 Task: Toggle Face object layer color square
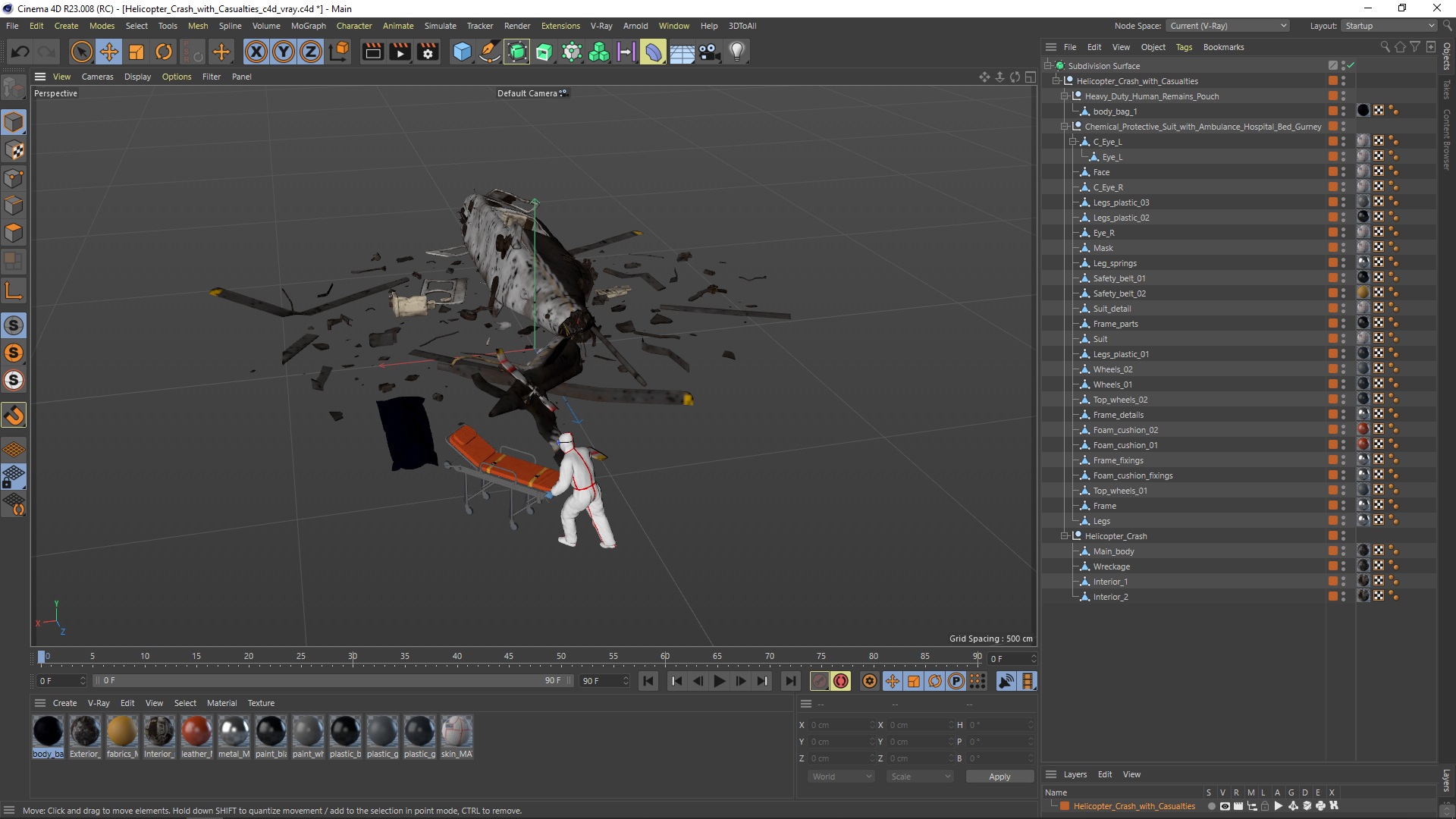point(1332,171)
